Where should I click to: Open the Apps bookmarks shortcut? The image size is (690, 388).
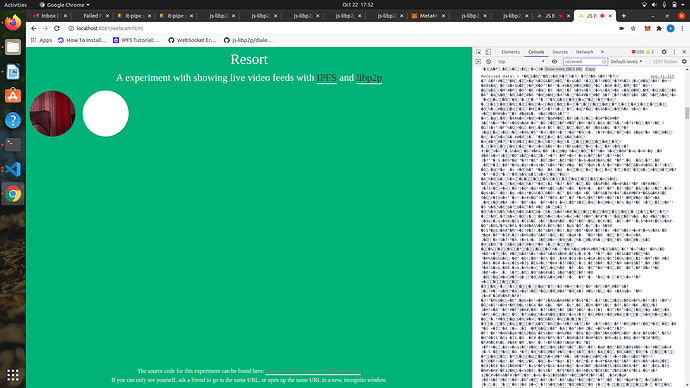41,40
